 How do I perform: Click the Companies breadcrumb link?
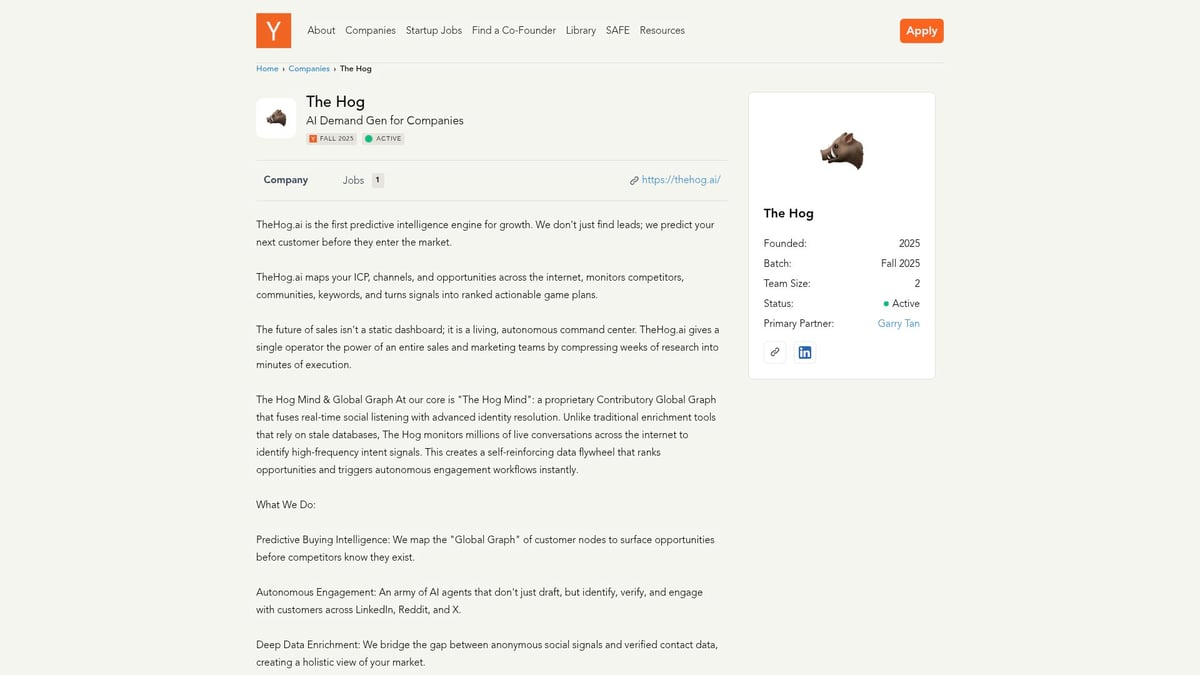tap(309, 69)
